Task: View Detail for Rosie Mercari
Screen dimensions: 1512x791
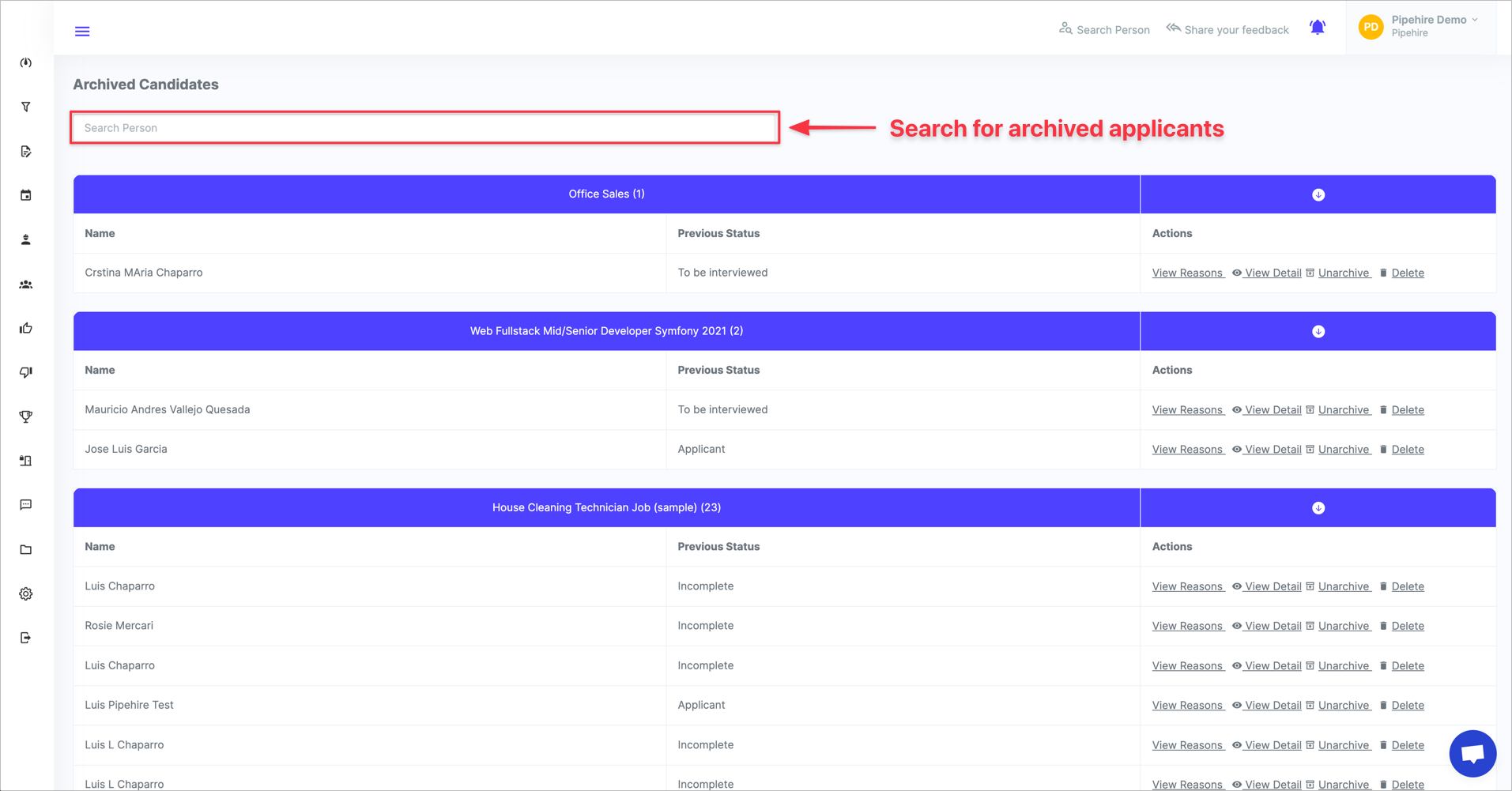Action: coord(1267,626)
